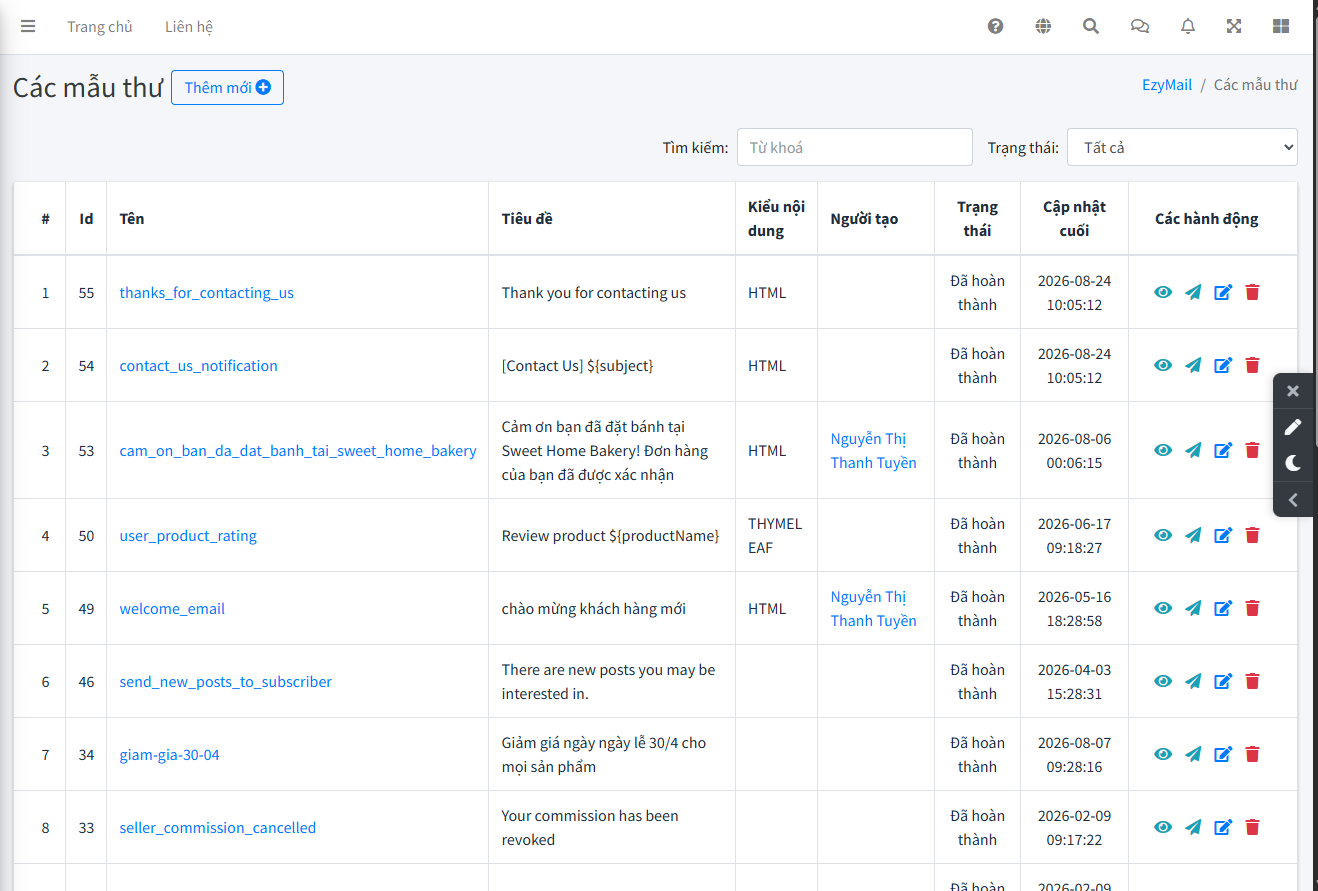Edit the giam-gia-30-04 template
The height and width of the screenshot is (891, 1318).
click(x=1223, y=754)
